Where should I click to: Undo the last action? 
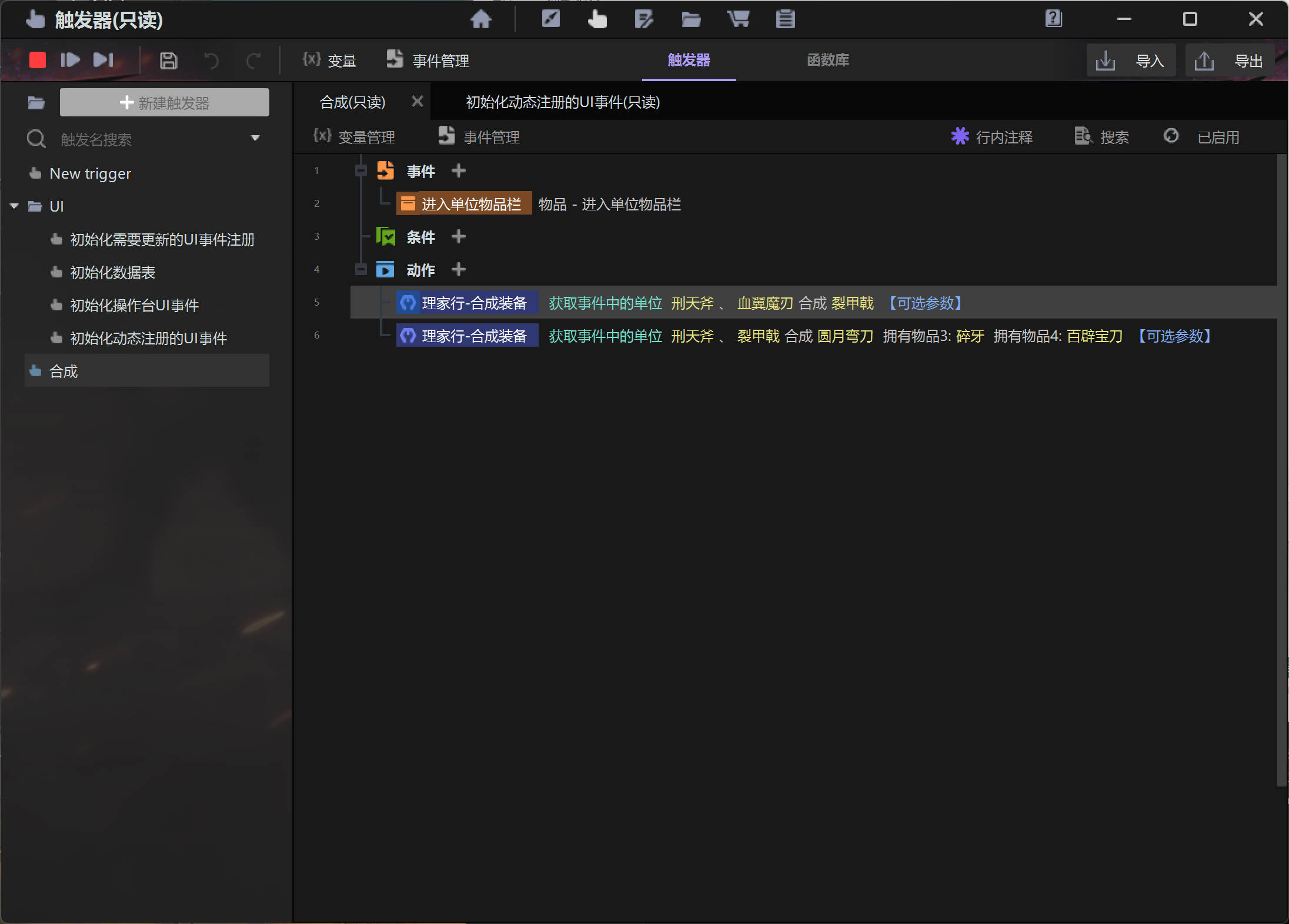[211, 61]
